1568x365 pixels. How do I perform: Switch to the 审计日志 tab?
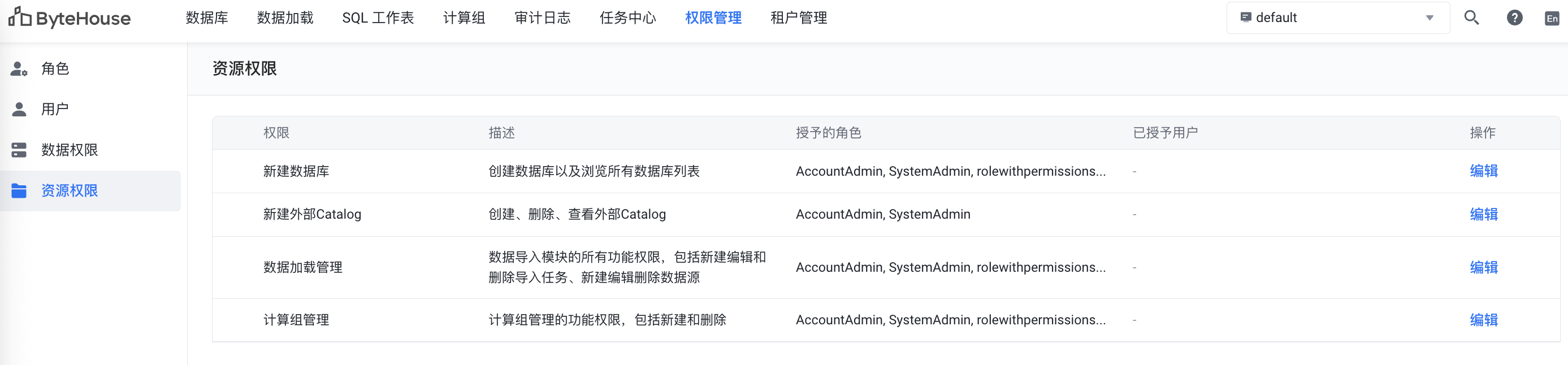[542, 18]
